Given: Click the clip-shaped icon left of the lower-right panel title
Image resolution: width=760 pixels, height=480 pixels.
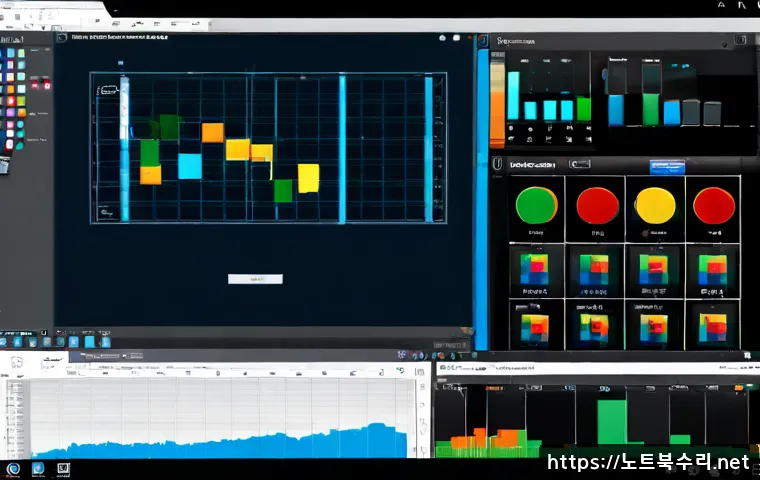Looking at the screenshot, I should pyautogui.click(x=497, y=164).
